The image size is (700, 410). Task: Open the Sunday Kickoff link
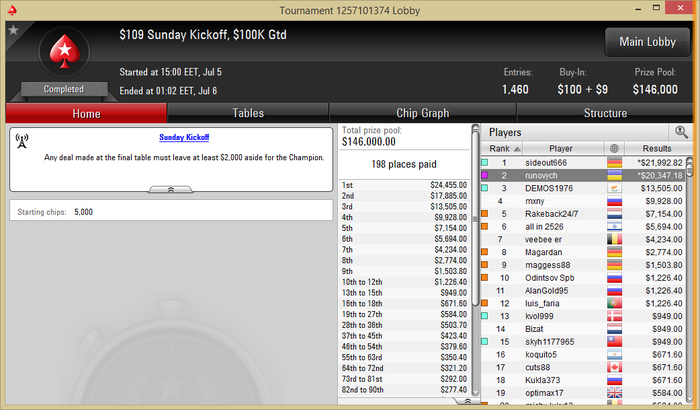point(184,137)
